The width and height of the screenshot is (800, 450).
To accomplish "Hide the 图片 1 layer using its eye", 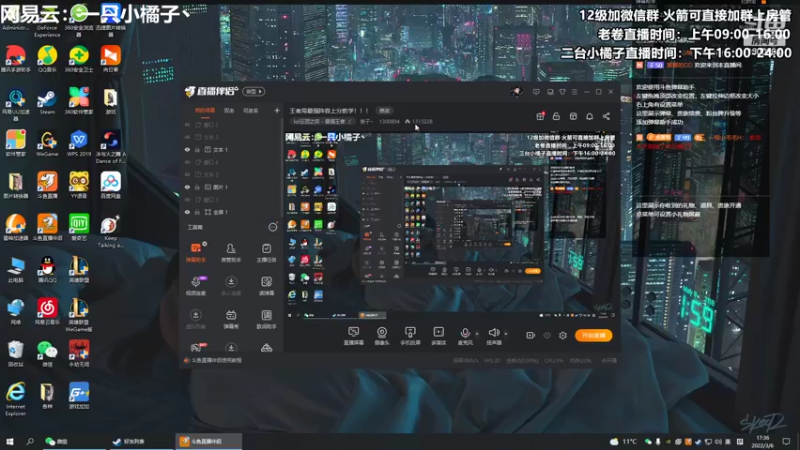I will point(187,187).
